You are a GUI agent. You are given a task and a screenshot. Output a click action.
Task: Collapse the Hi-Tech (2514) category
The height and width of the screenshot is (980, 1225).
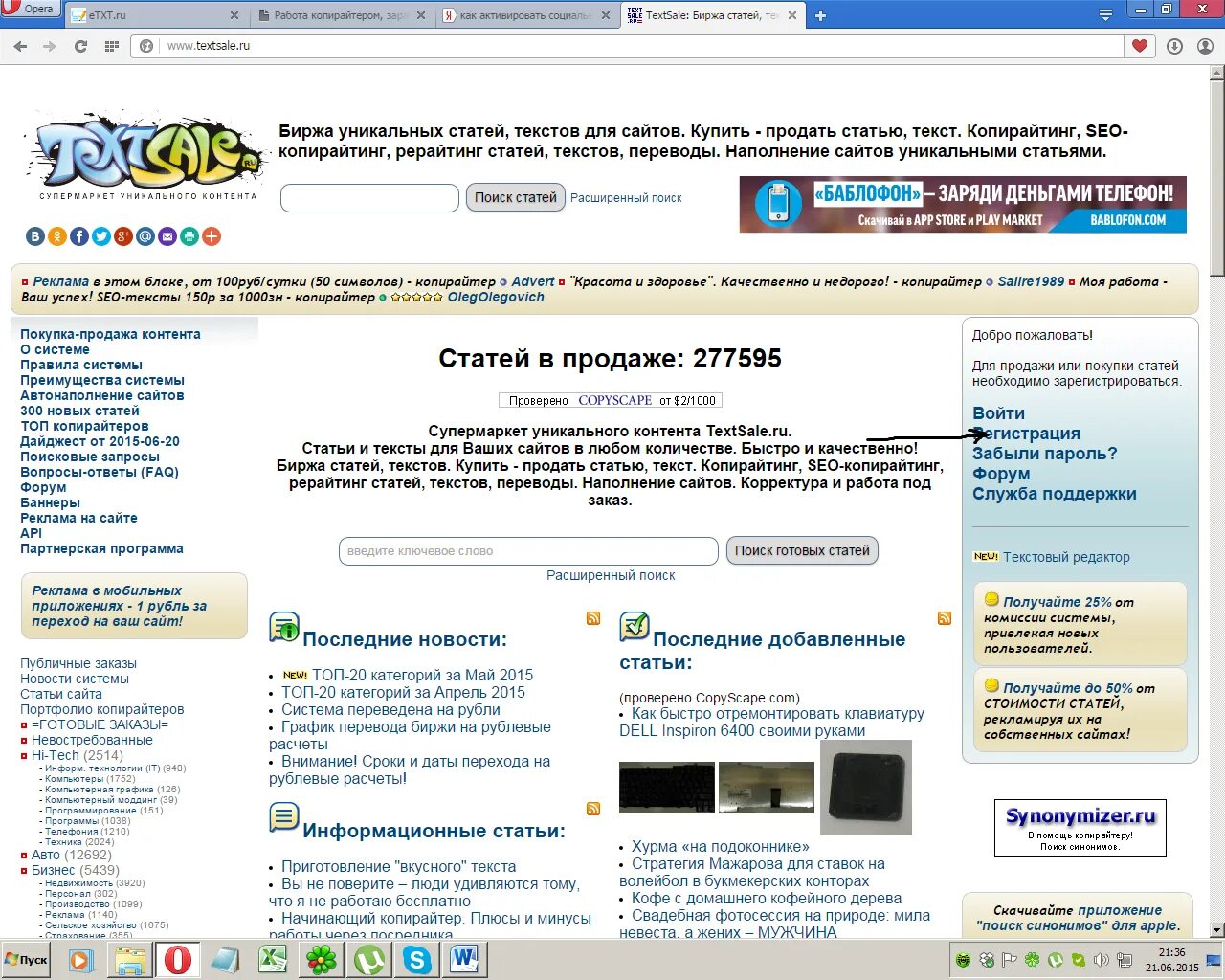point(77,755)
